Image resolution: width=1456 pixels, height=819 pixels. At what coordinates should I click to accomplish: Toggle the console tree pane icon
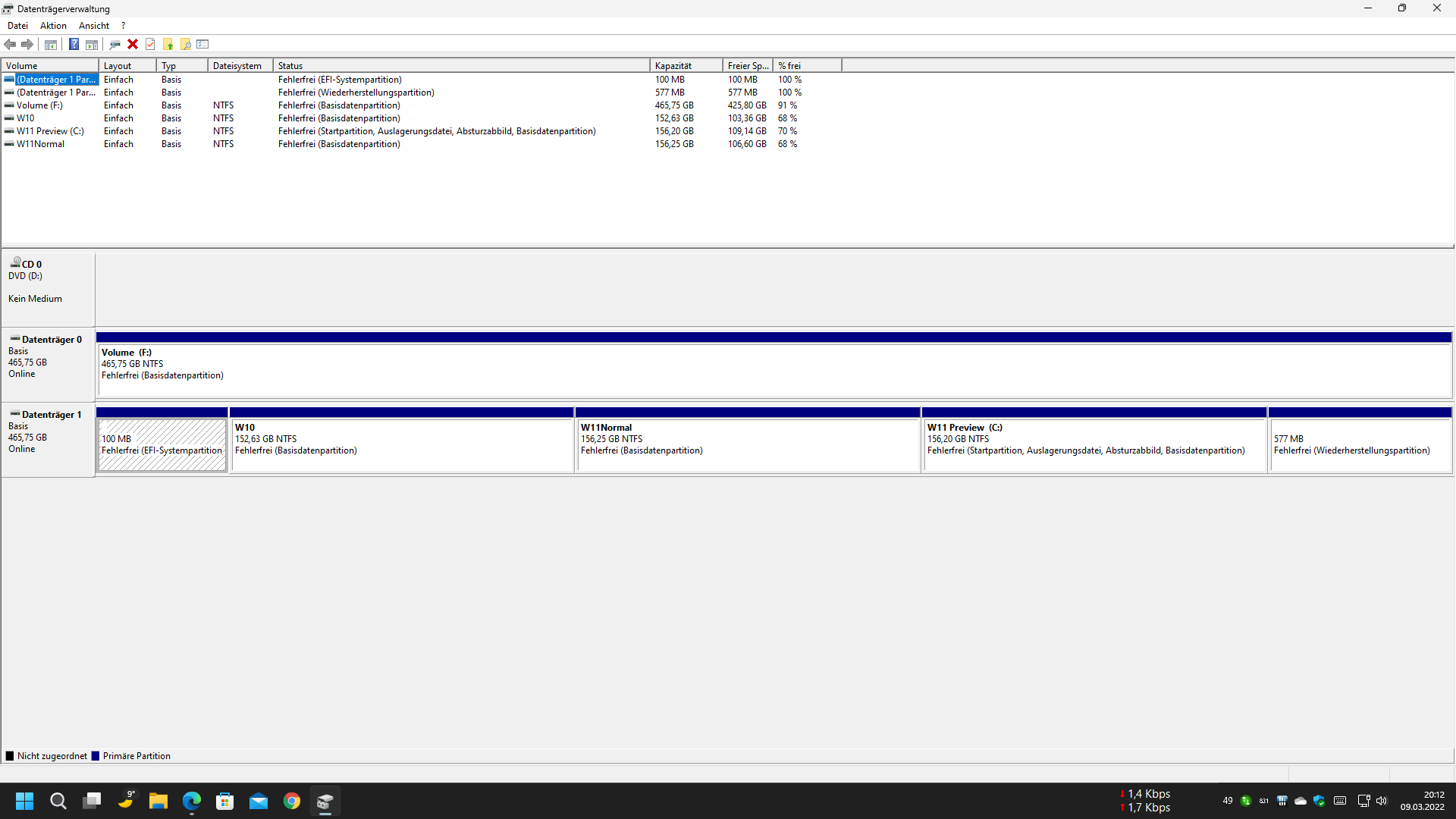51,45
